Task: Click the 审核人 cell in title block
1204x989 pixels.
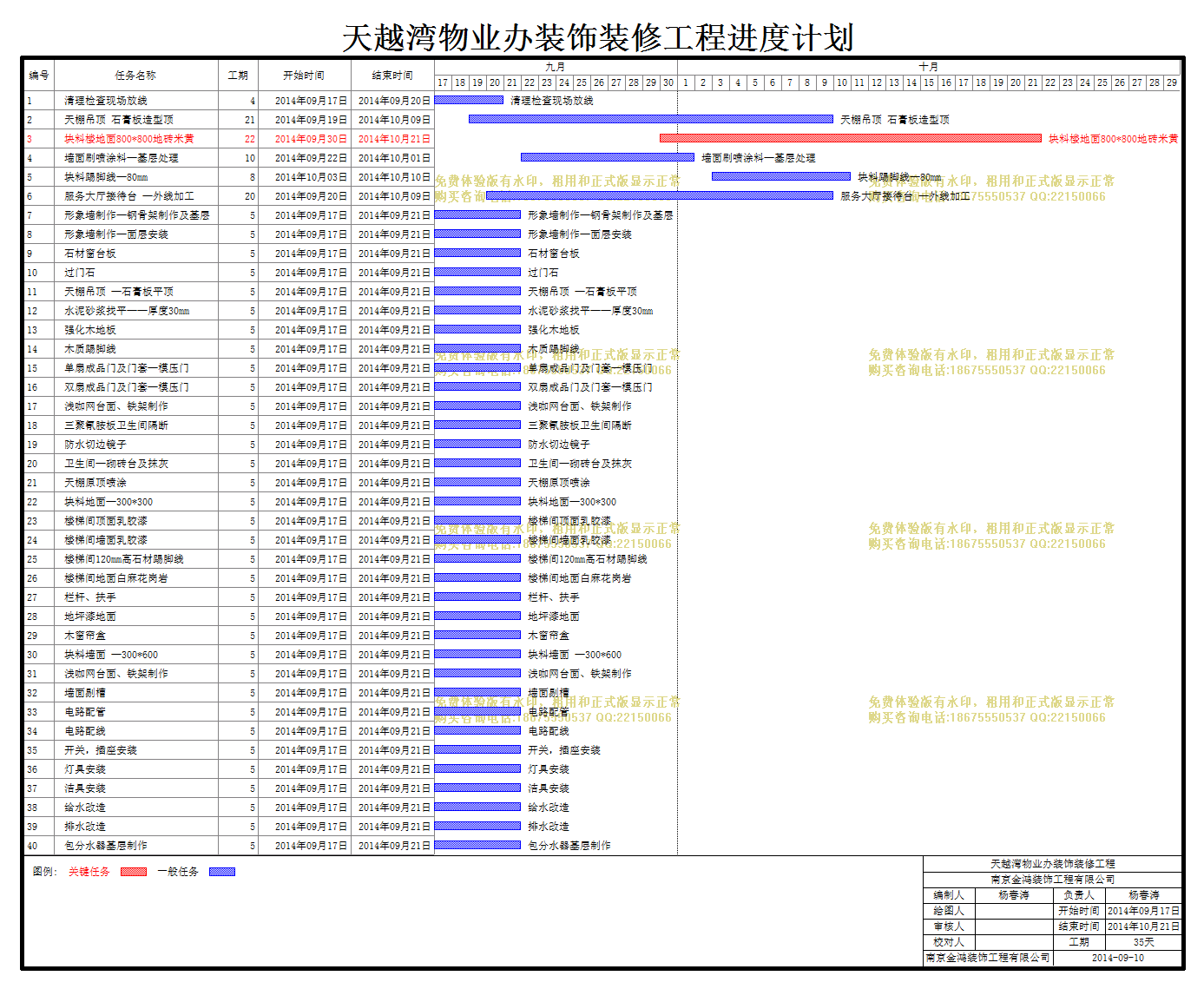Action: (949, 926)
